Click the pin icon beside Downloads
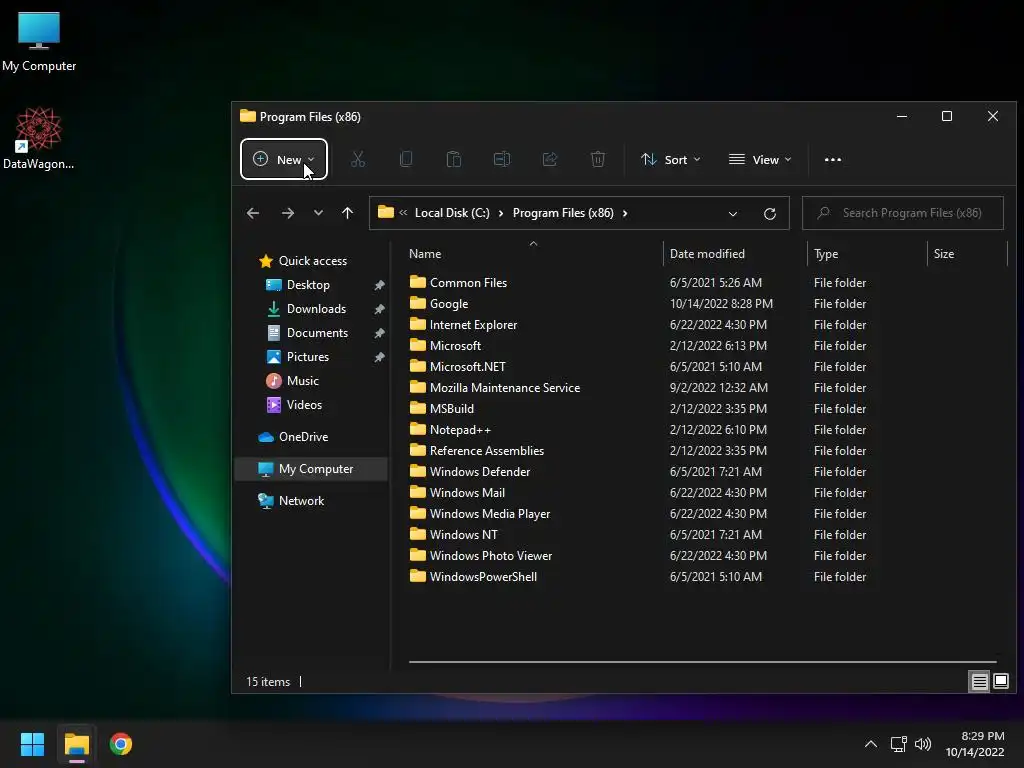Image resolution: width=1024 pixels, height=768 pixels. (x=379, y=310)
